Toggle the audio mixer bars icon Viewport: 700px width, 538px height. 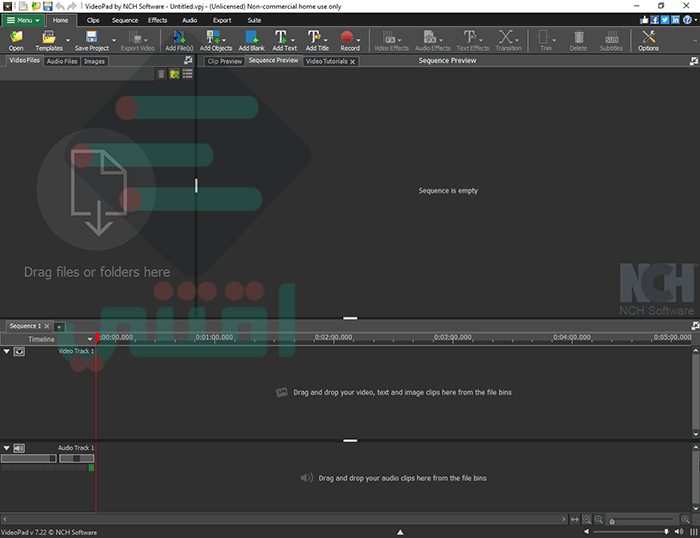pos(694,531)
